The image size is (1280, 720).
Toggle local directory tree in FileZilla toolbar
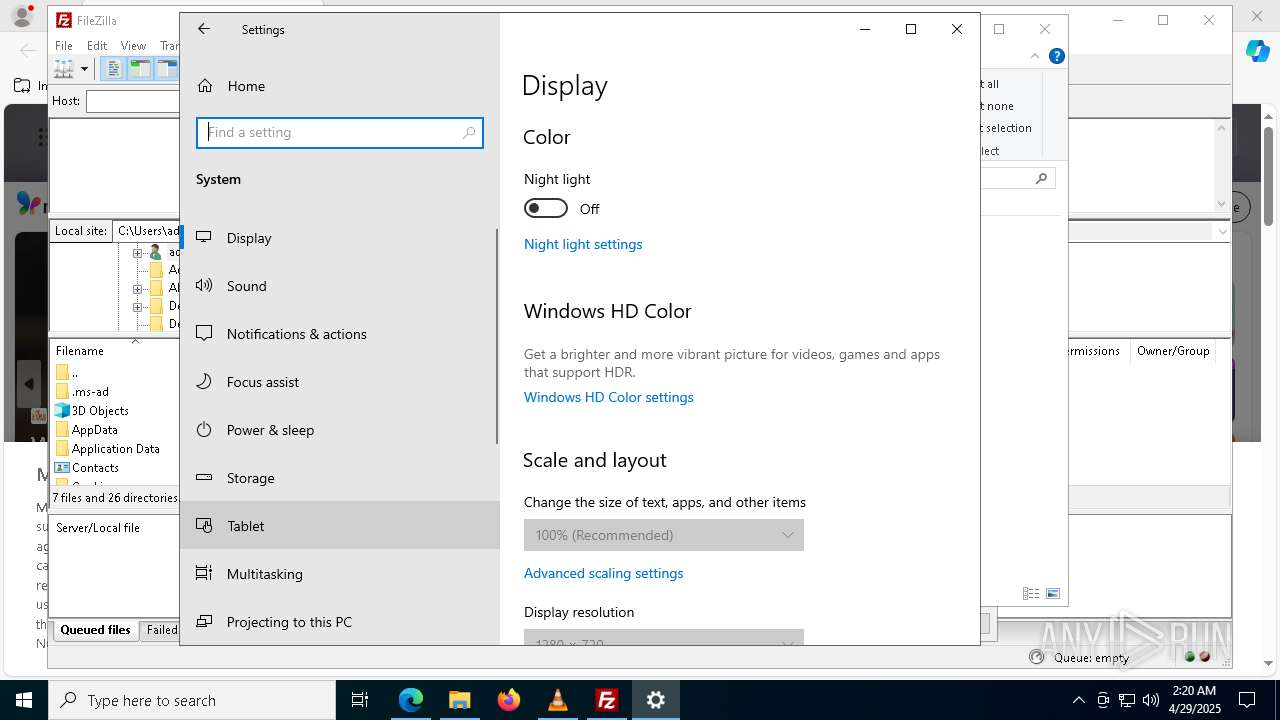[x=140, y=69]
